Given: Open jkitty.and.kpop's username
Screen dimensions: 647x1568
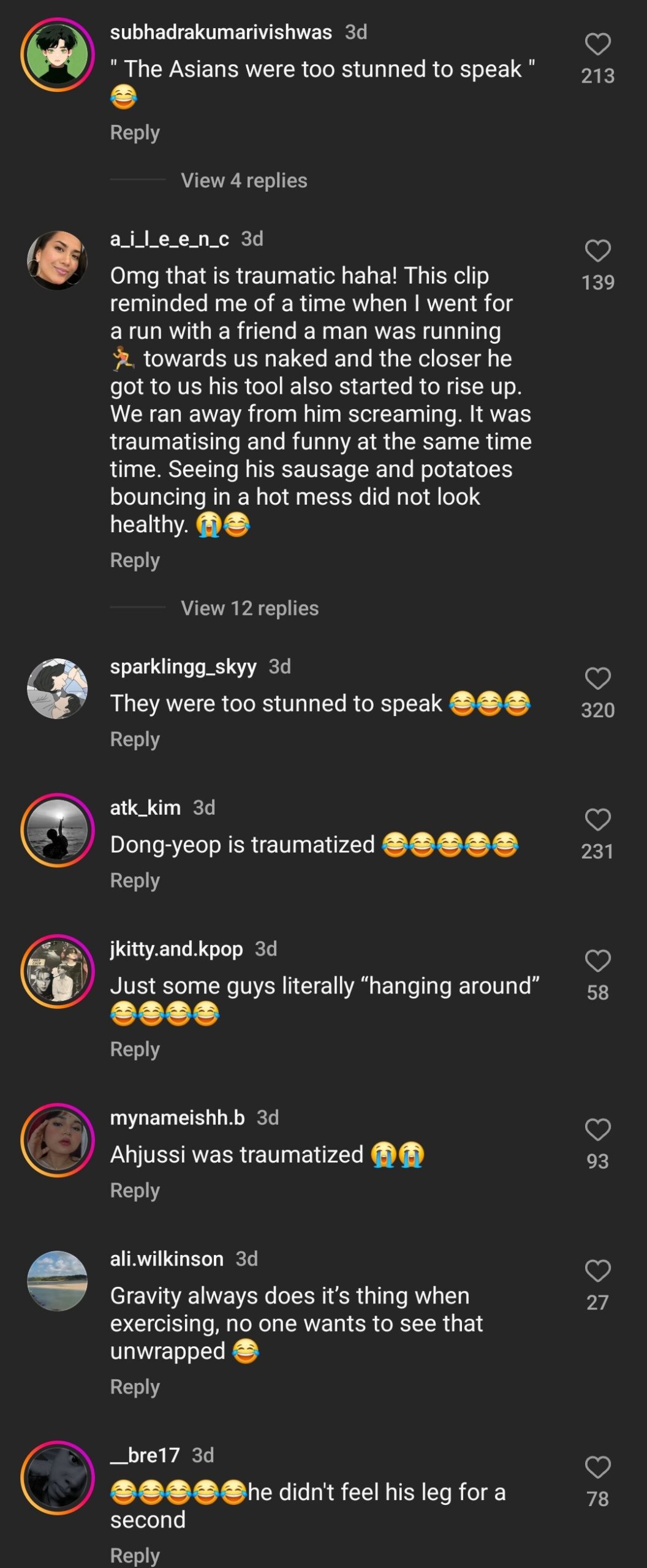Looking at the screenshot, I should pyautogui.click(x=178, y=949).
